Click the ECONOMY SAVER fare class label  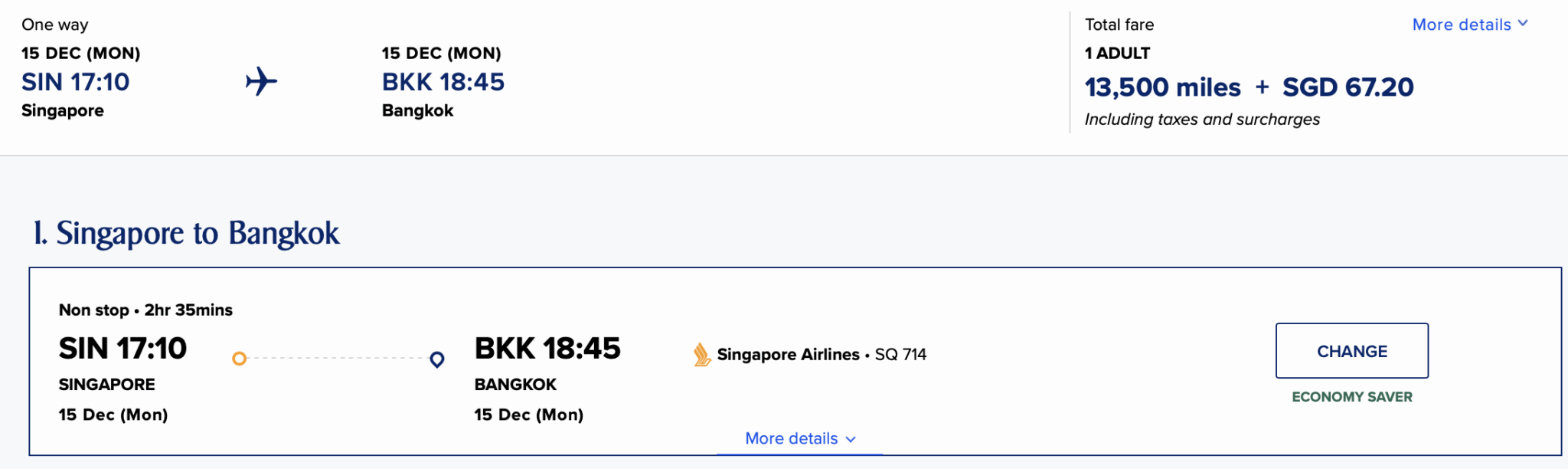(1351, 397)
